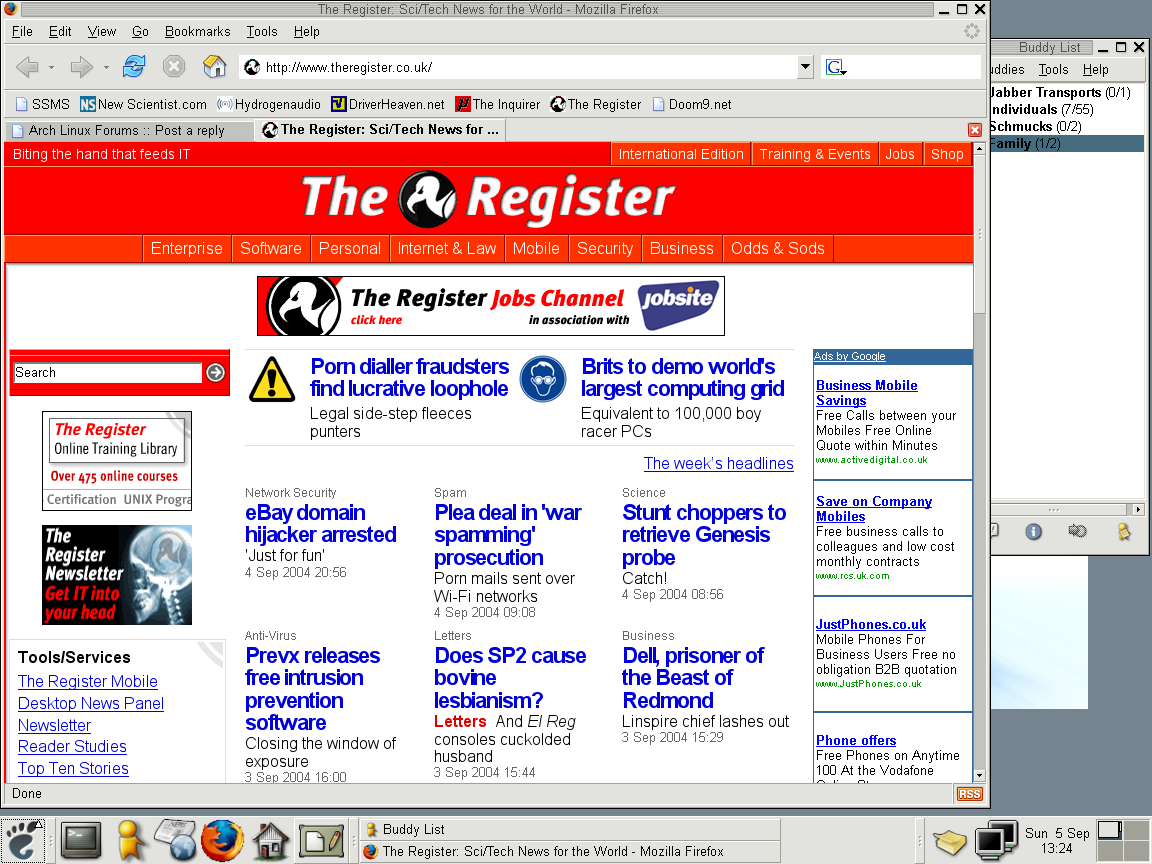Click the Stop loading icon

point(174,67)
